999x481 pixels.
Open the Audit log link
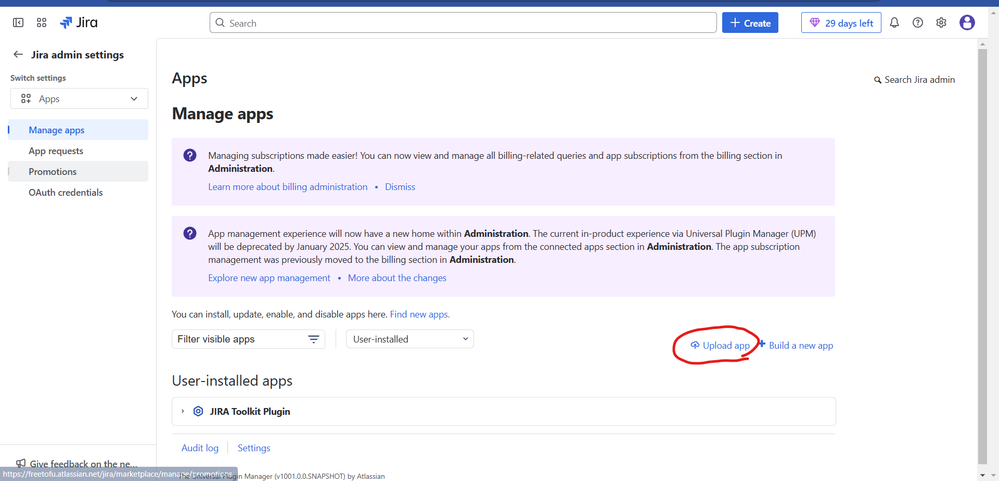(x=200, y=448)
